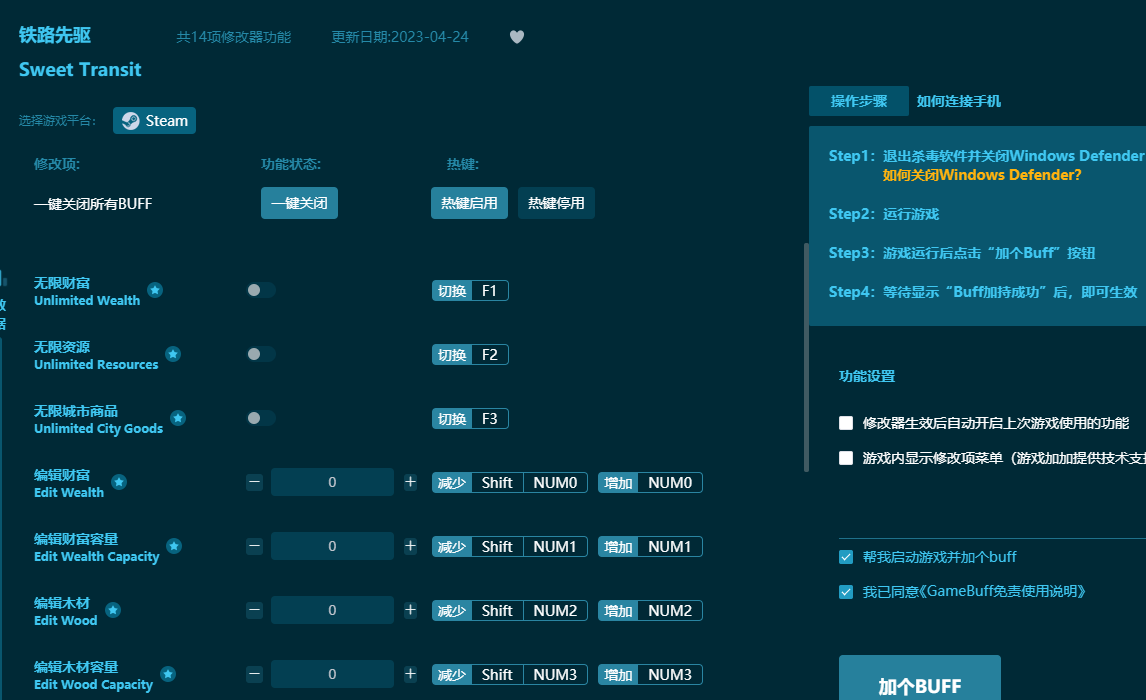Image resolution: width=1146 pixels, height=700 pixels.
Task: Click the 共14项修改器功能 text
Action: [234, 37]
